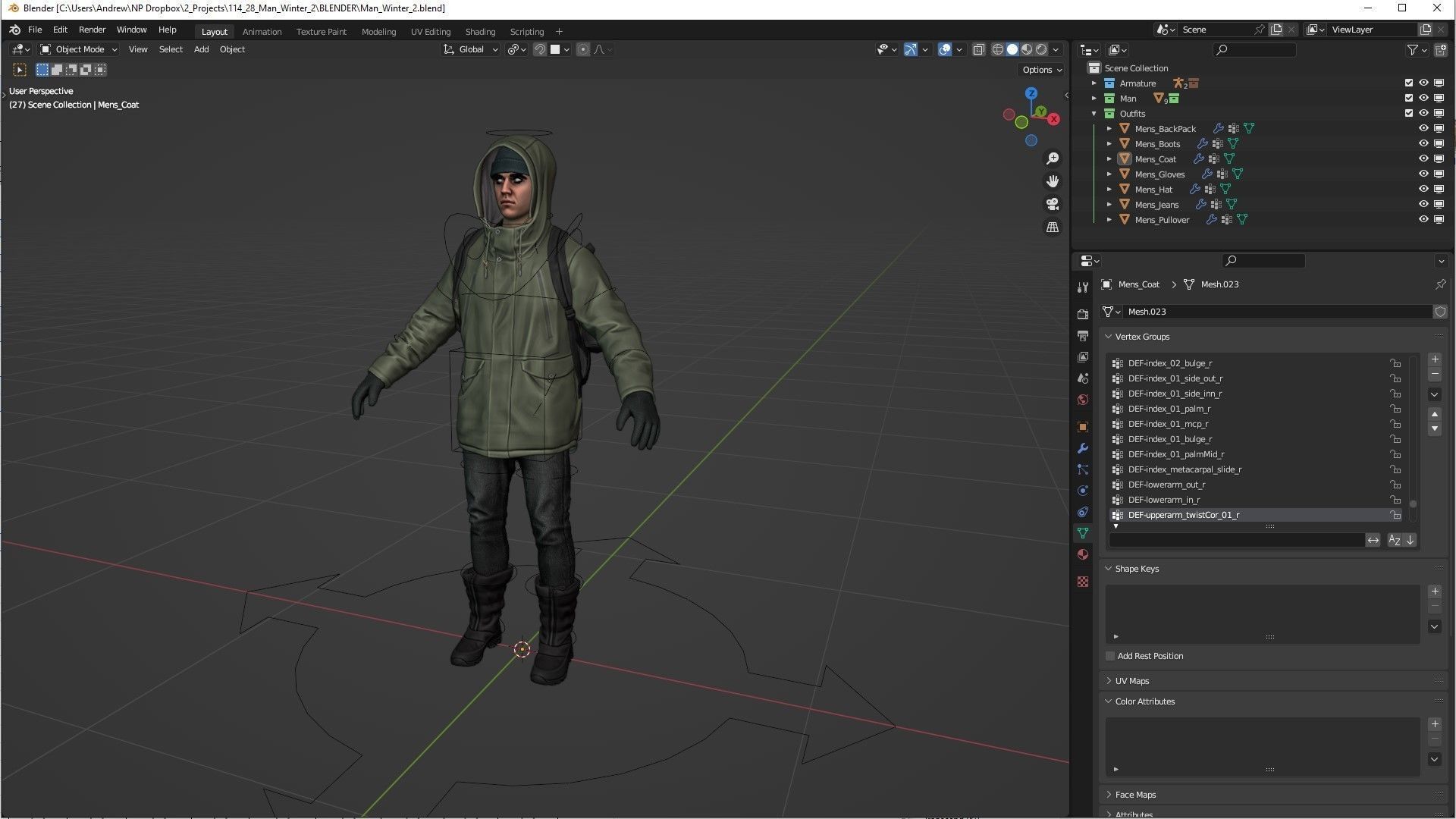1456x819 pixels.
Task: Expand the Man collection
Action: pyautogui.click(x=1094, y=99)
